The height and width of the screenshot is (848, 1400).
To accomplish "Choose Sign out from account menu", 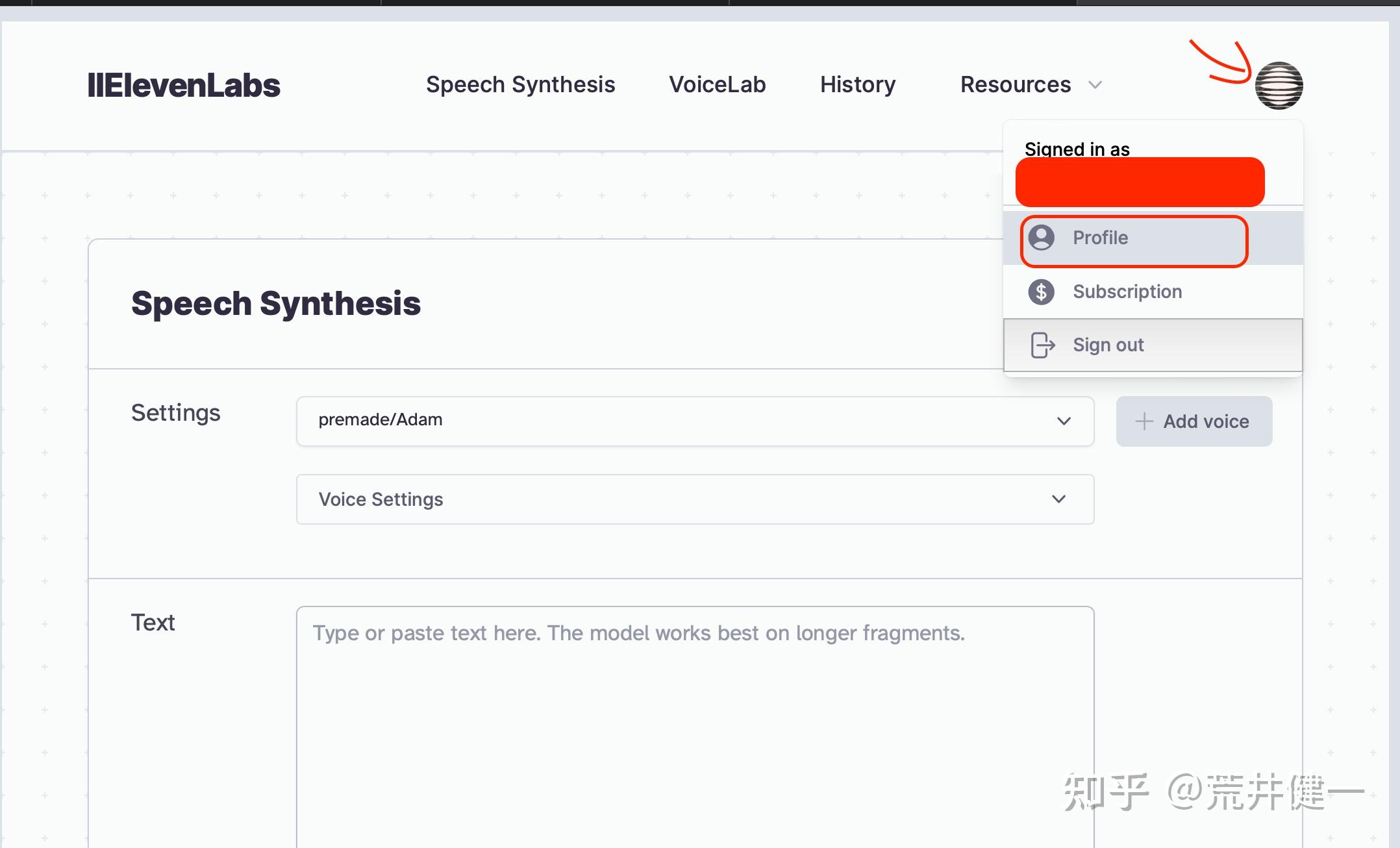I will coord(1153,345).
